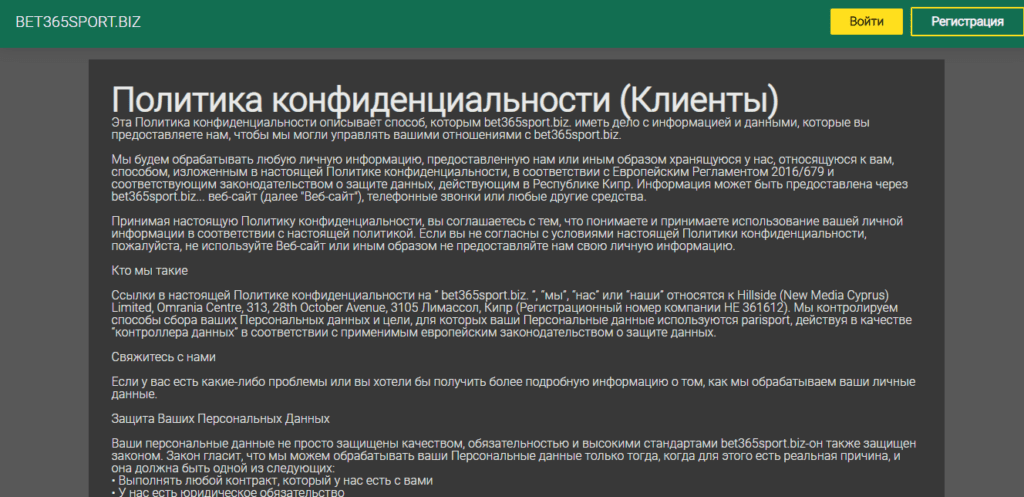1024x497 pixels.
Task: Click bullet У нас есть юридическое обязательство
Action: [227, 492]
